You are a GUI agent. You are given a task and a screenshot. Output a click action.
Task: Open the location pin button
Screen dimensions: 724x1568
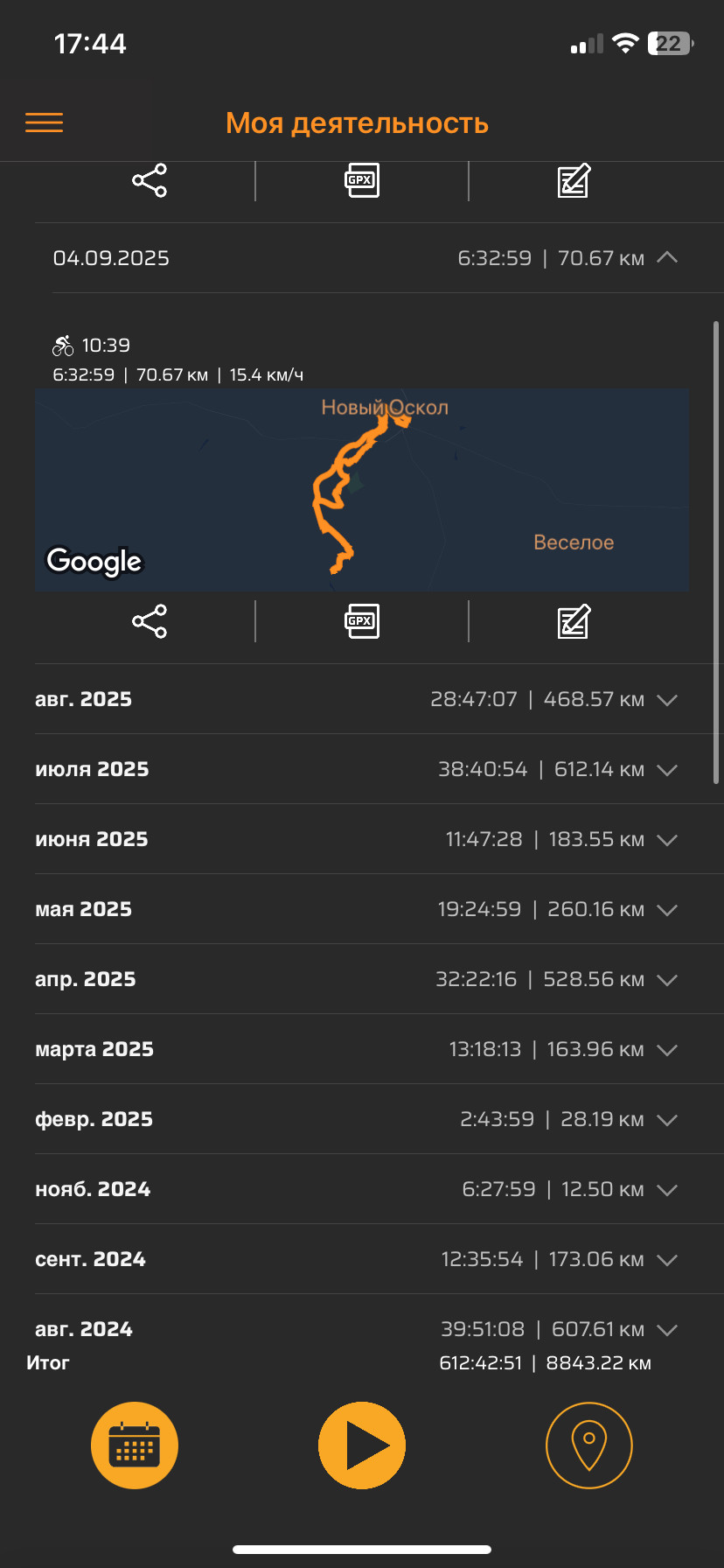tap(589, 1445)
